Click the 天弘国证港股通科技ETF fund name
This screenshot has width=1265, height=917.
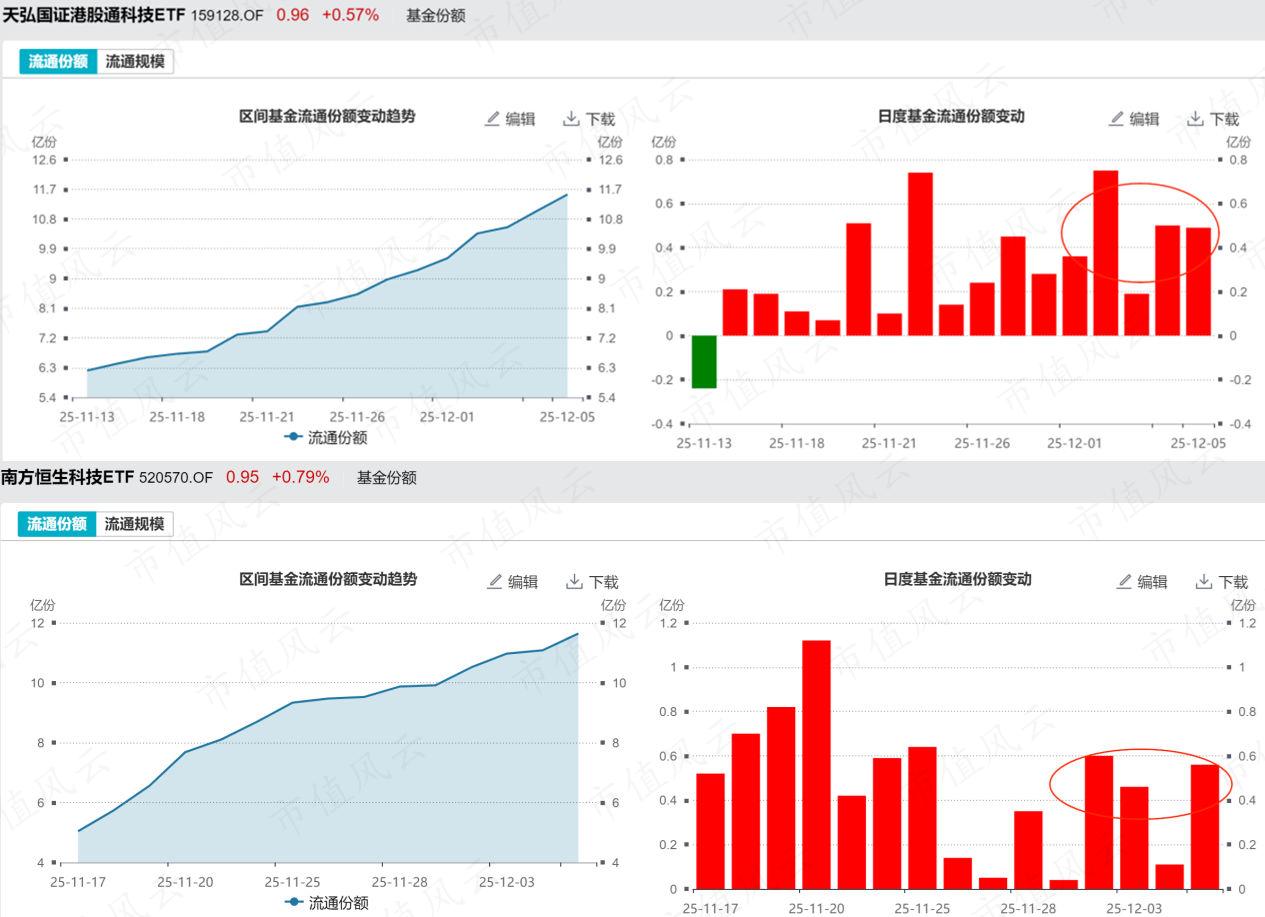pos(94,15)
